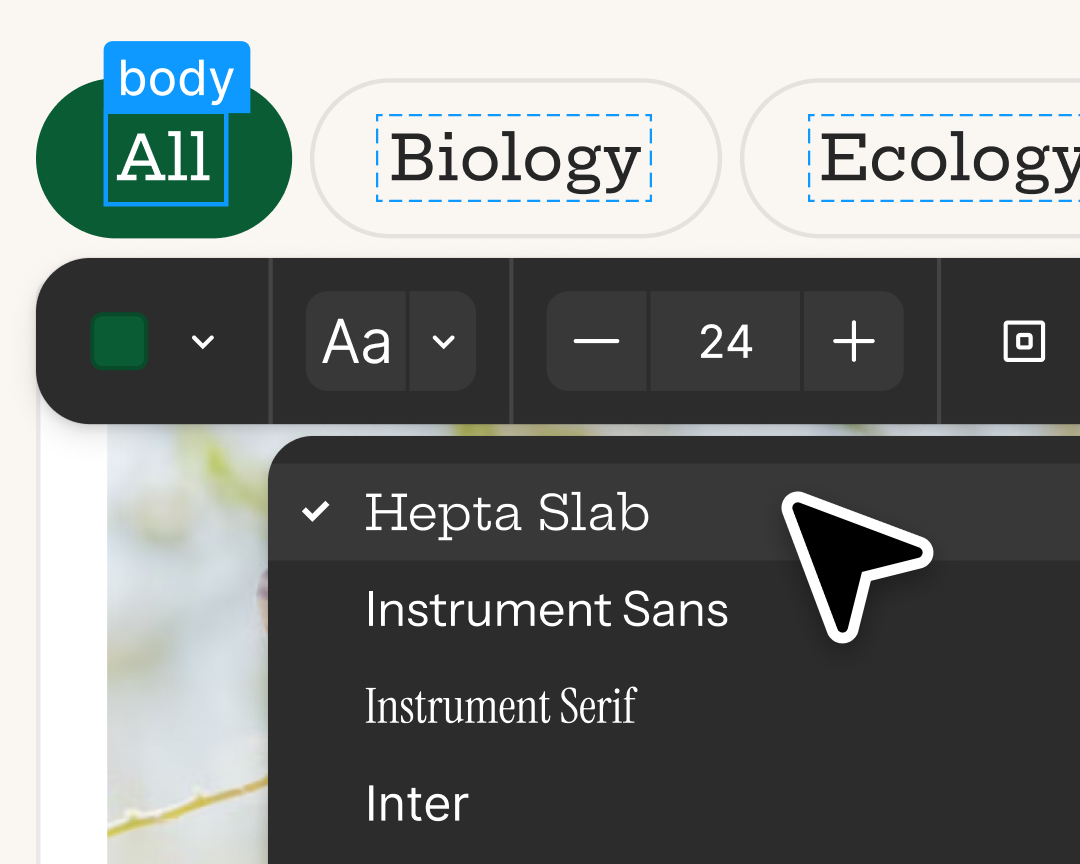Select the Instrument Sans font
Viewport: 1080px width, 864px height.
pyautogui.click(x=547, y=608)
